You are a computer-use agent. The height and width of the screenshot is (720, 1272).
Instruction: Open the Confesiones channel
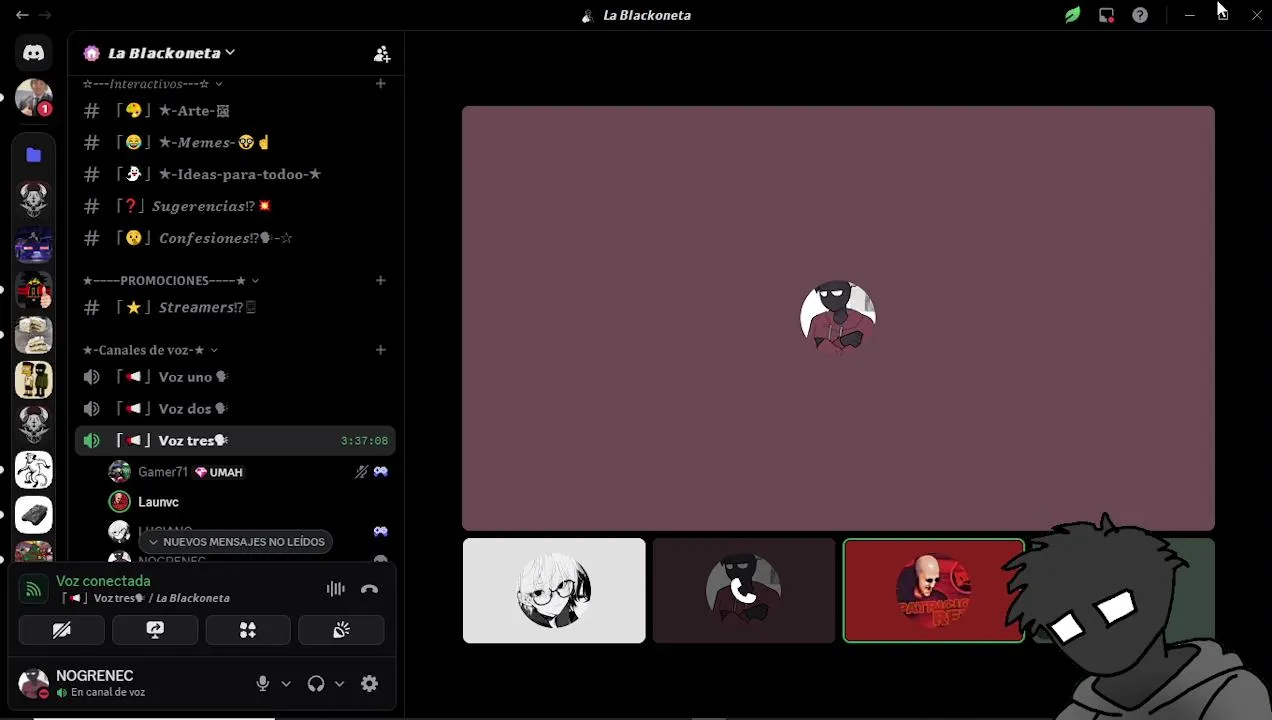(x=235, y=239)
